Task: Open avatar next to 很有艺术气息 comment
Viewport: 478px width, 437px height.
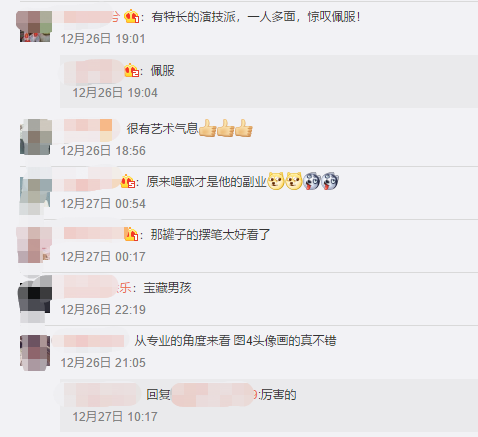Action: 35,137
